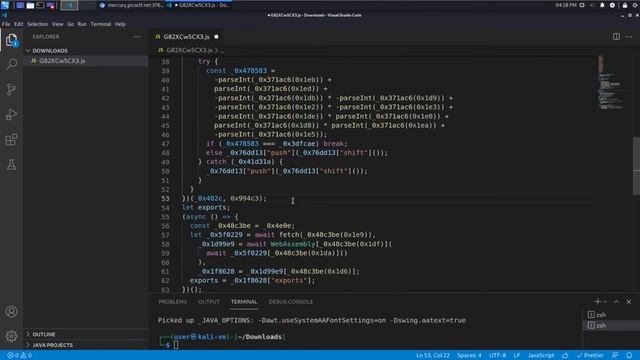This screenshot has width=640, height=360.
Task: Click the G82XCwSCX3.js breadcrumb
Action: (x=189, y=50)
